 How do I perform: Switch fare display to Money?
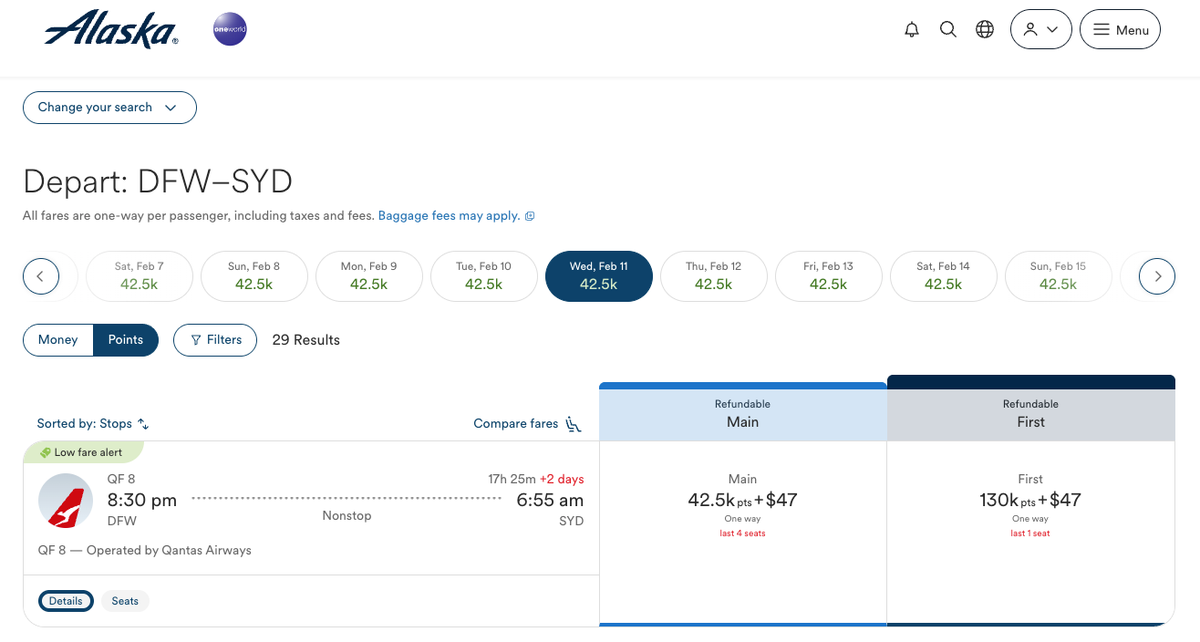pos(58,340)
